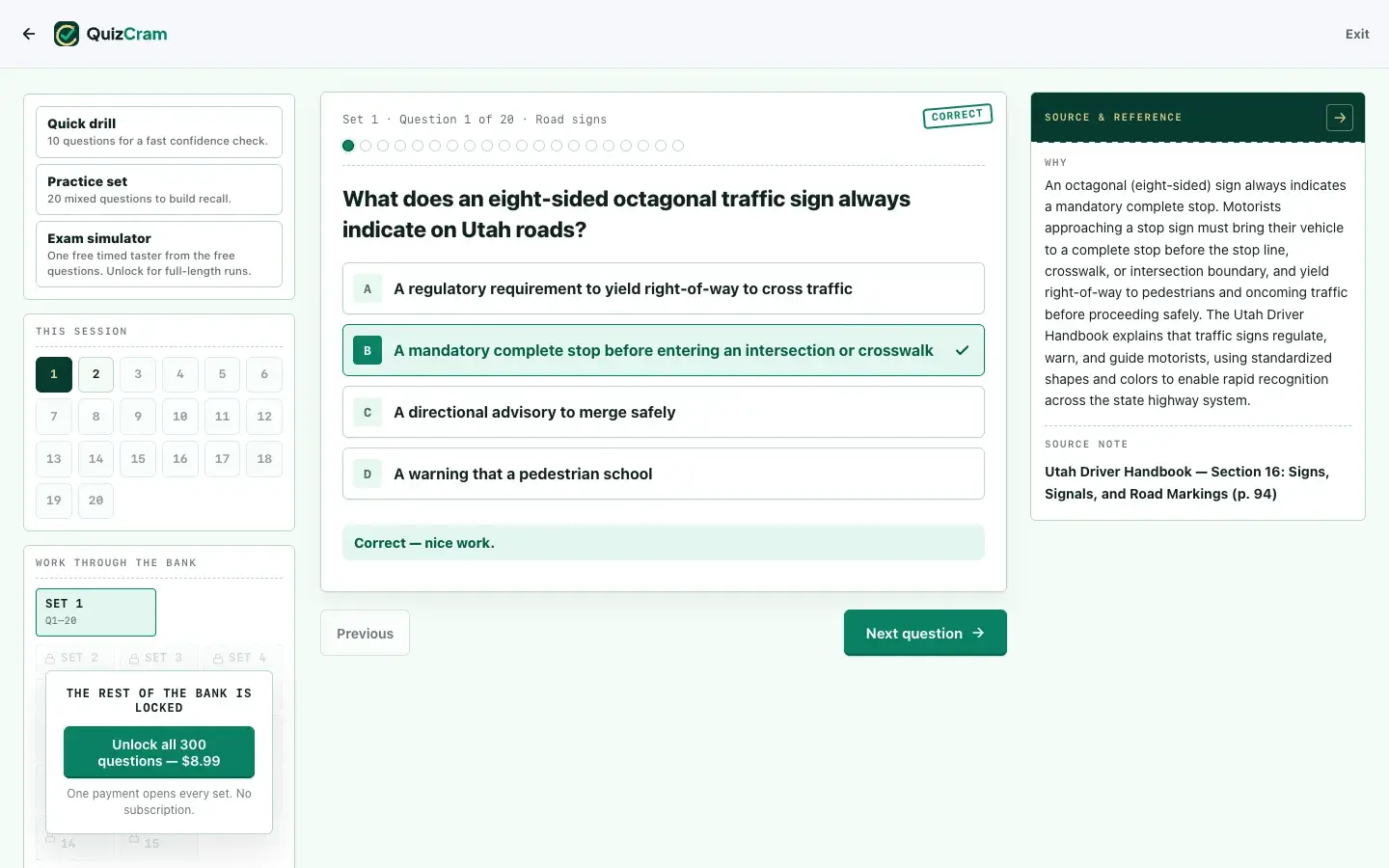Jump to question 2 in session grid
1389x868 pixels.
(95, 374)
